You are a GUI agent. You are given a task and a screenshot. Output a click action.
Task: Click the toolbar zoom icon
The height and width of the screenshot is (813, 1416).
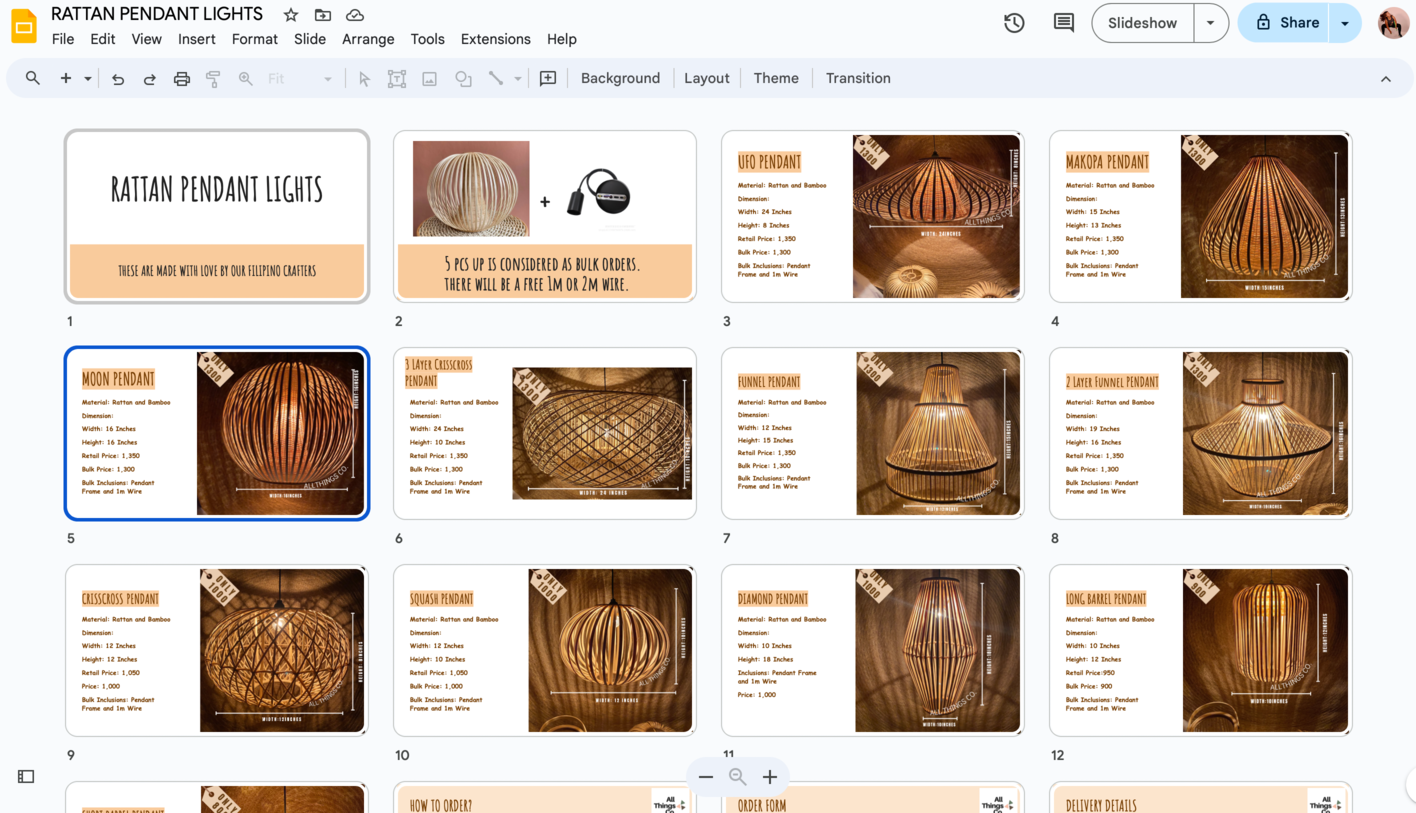point(245,78)
